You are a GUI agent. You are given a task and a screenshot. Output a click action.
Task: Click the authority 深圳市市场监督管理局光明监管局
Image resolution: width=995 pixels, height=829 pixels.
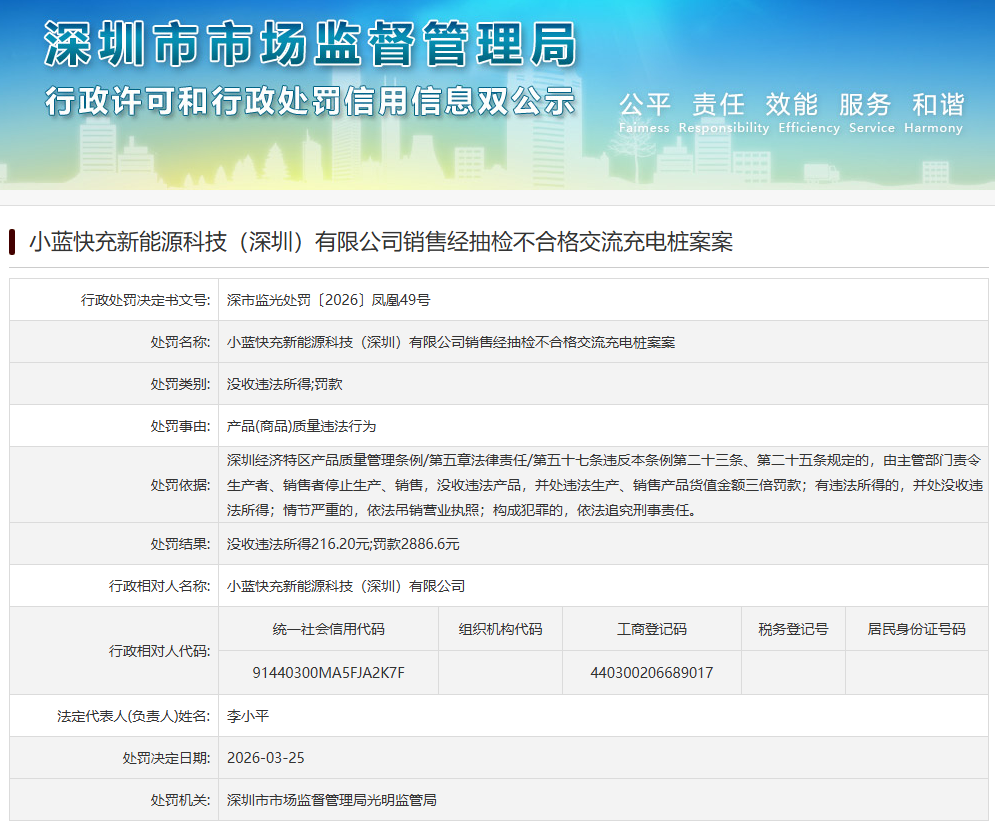pyautogui.click(x=331, y=800)
